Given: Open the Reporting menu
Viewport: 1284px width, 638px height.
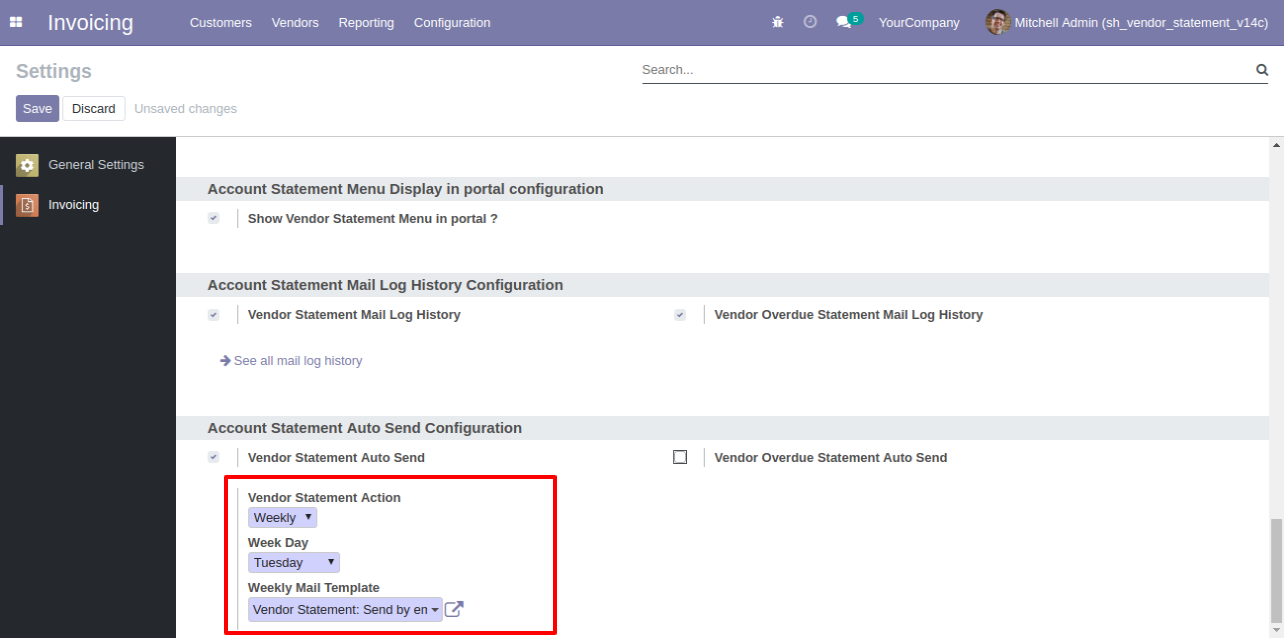Looking at the screenshot, I should [x=366, y=22].
